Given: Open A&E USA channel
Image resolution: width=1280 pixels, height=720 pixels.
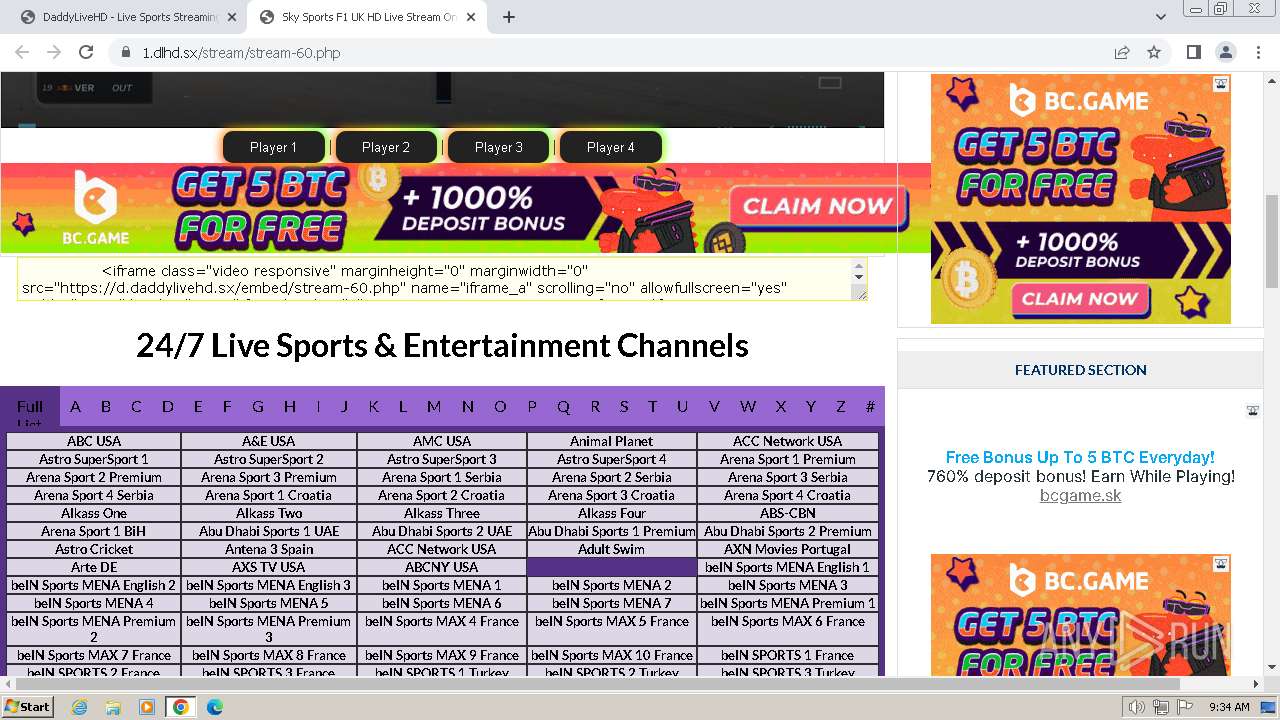Looking at the screenshot, I should tap(269, 441).
